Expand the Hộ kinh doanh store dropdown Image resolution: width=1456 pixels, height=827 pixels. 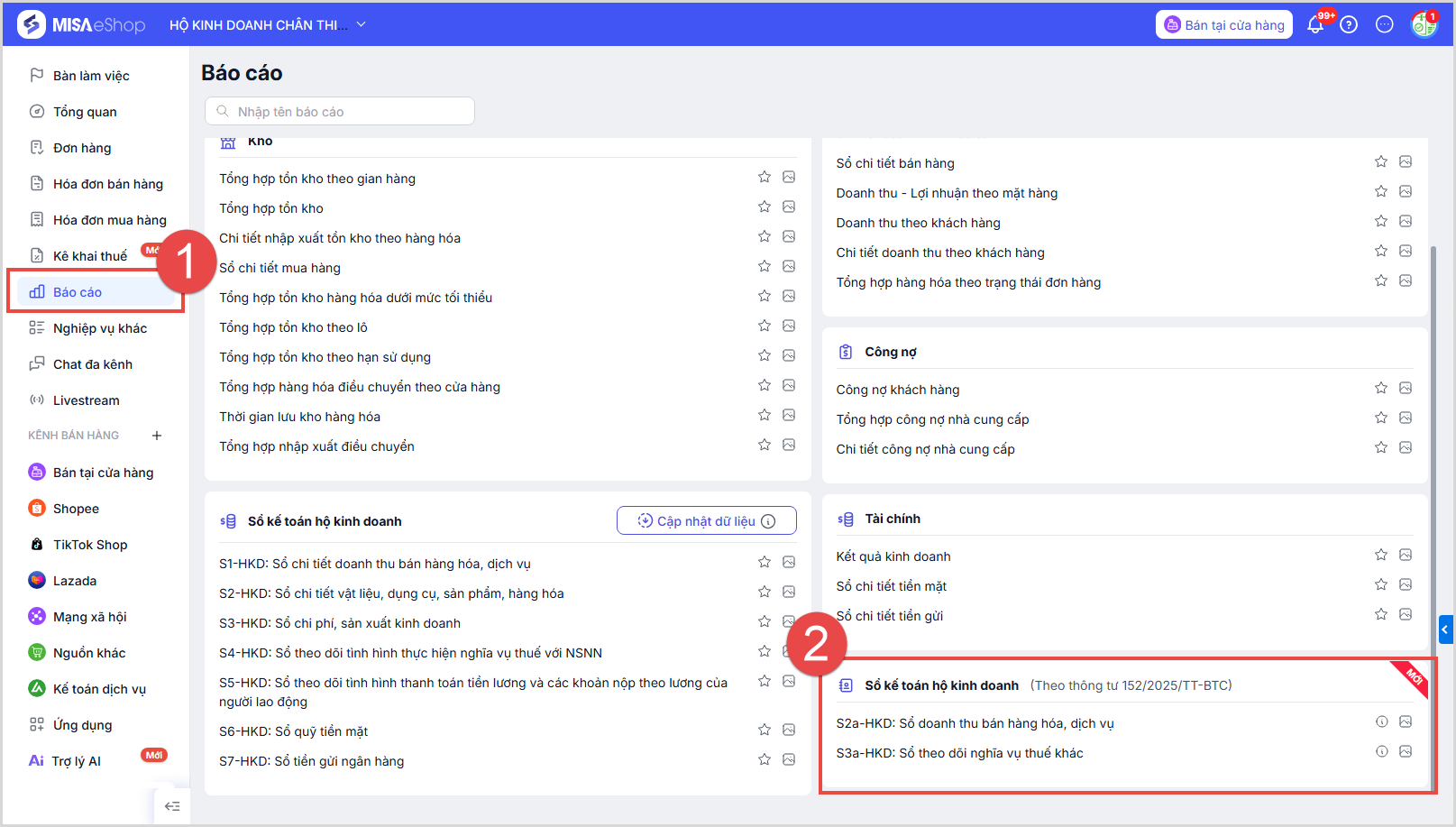[x=362, y=25]
